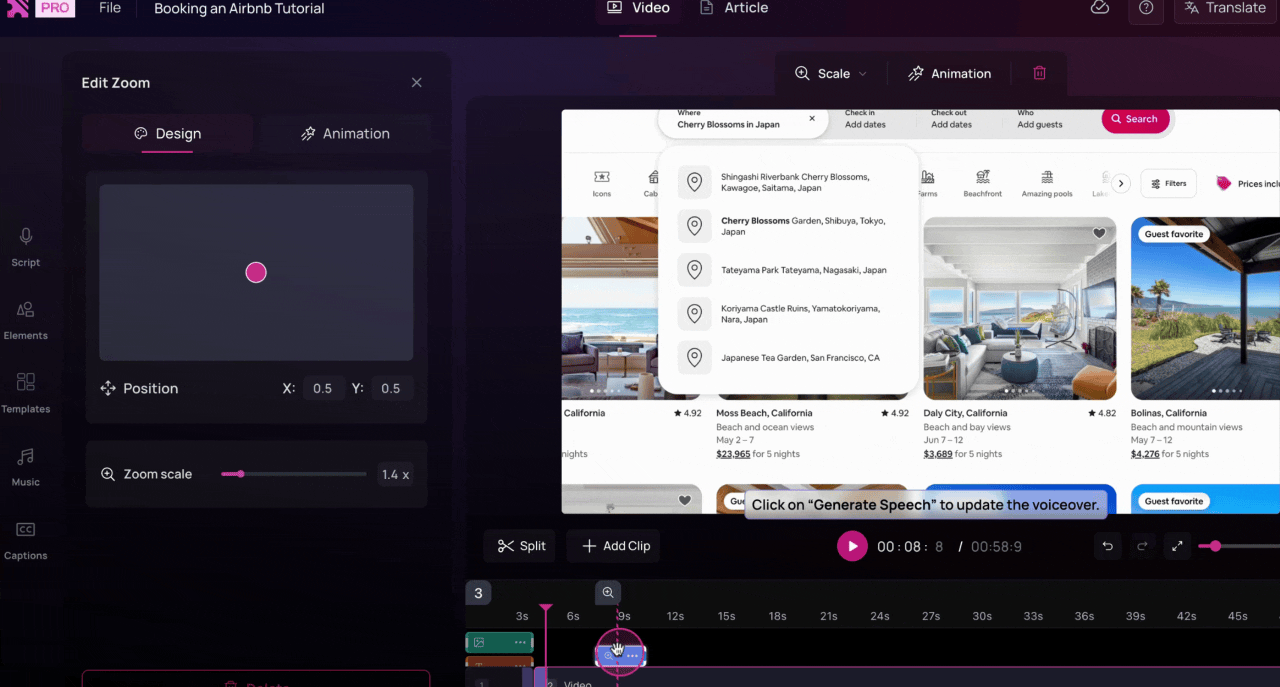Click the undo arrow icon

tap(1107, 546)
